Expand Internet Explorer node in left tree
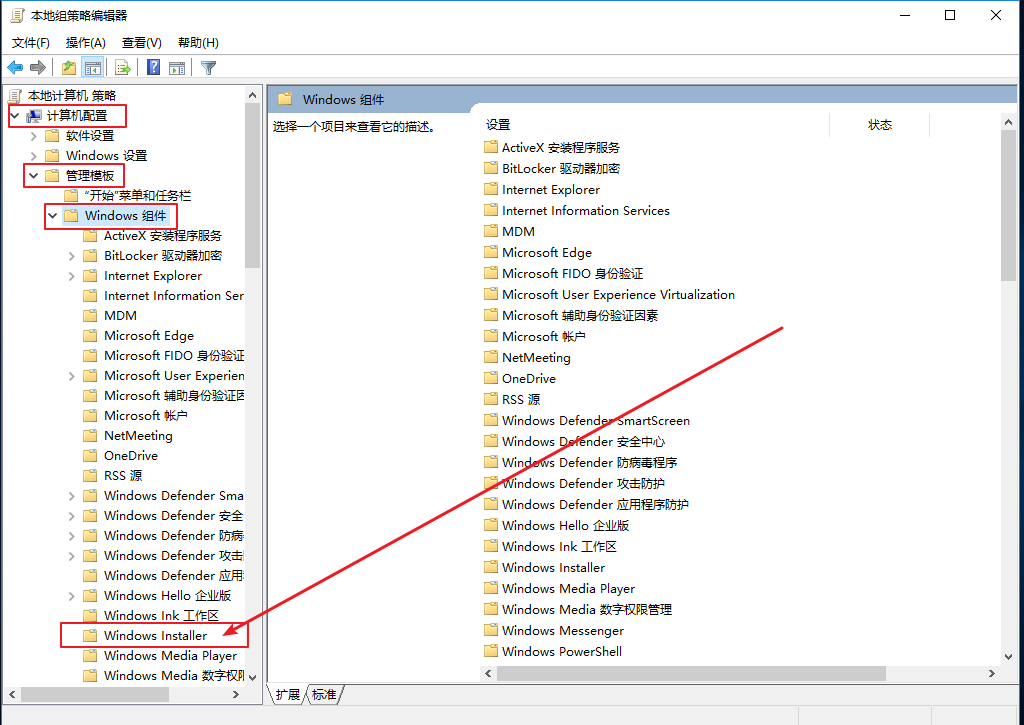 (72, 276)
